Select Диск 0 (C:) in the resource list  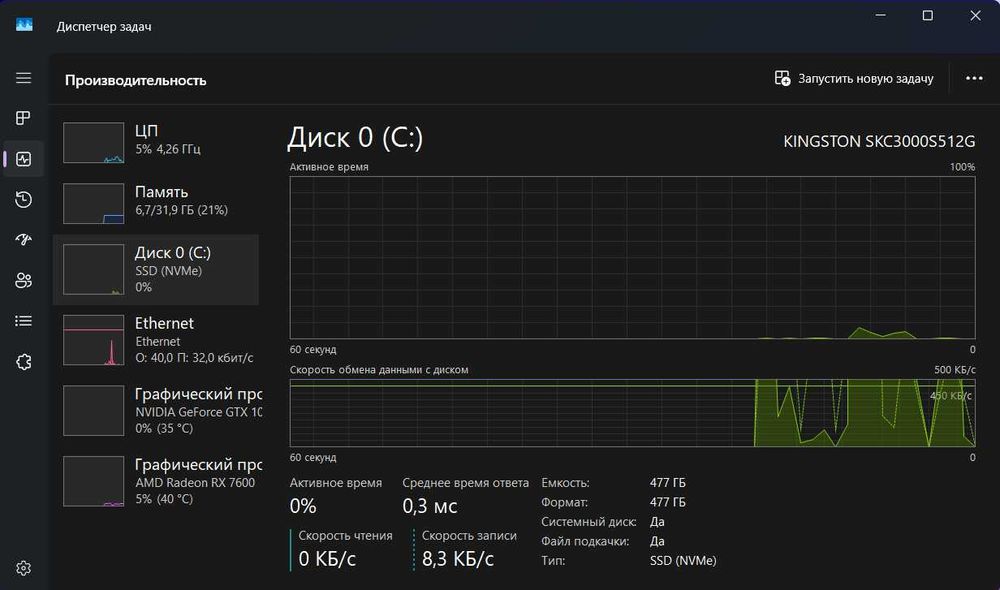(x=156, y=269)
